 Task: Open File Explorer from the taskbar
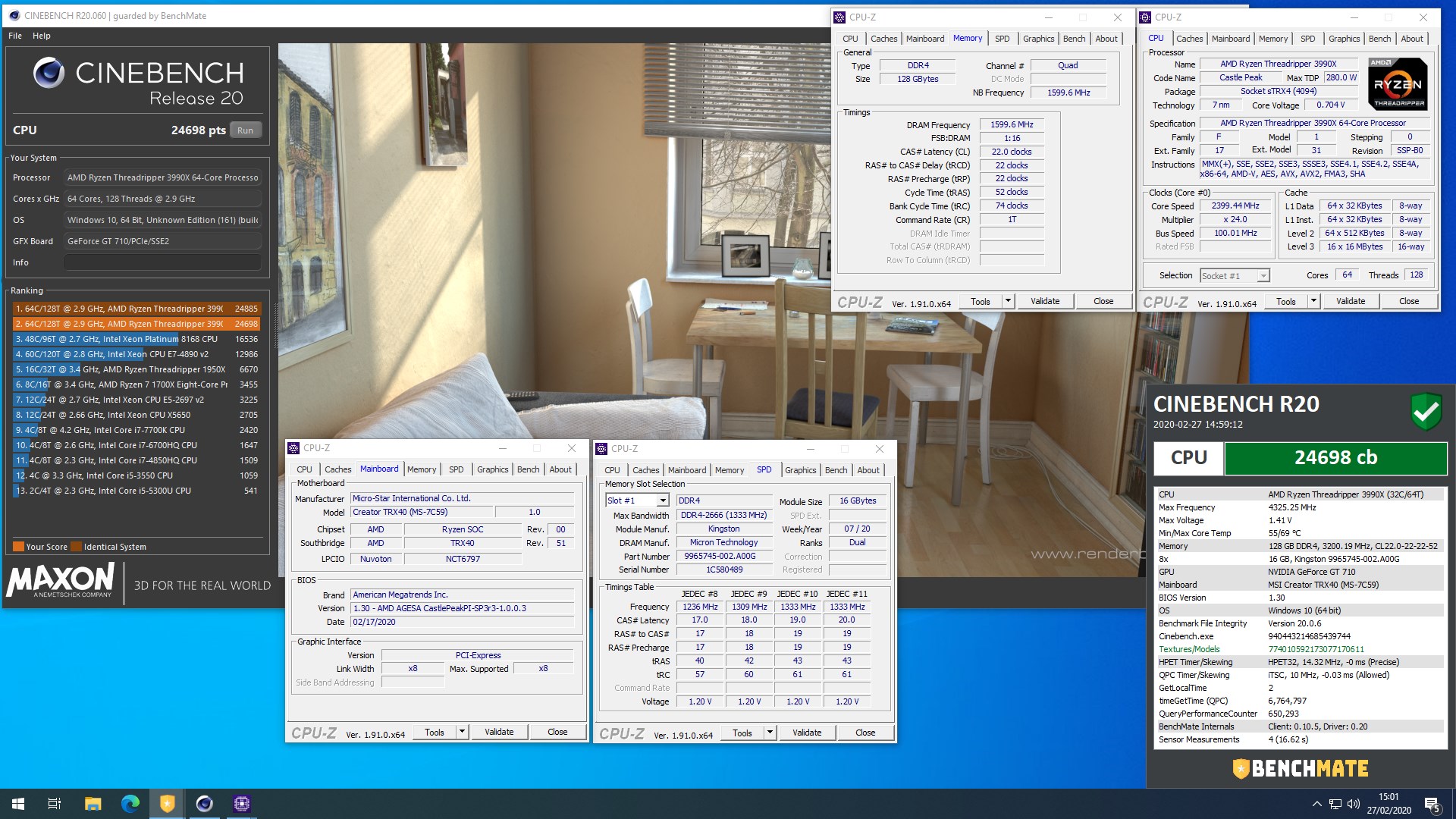[93, 804]
